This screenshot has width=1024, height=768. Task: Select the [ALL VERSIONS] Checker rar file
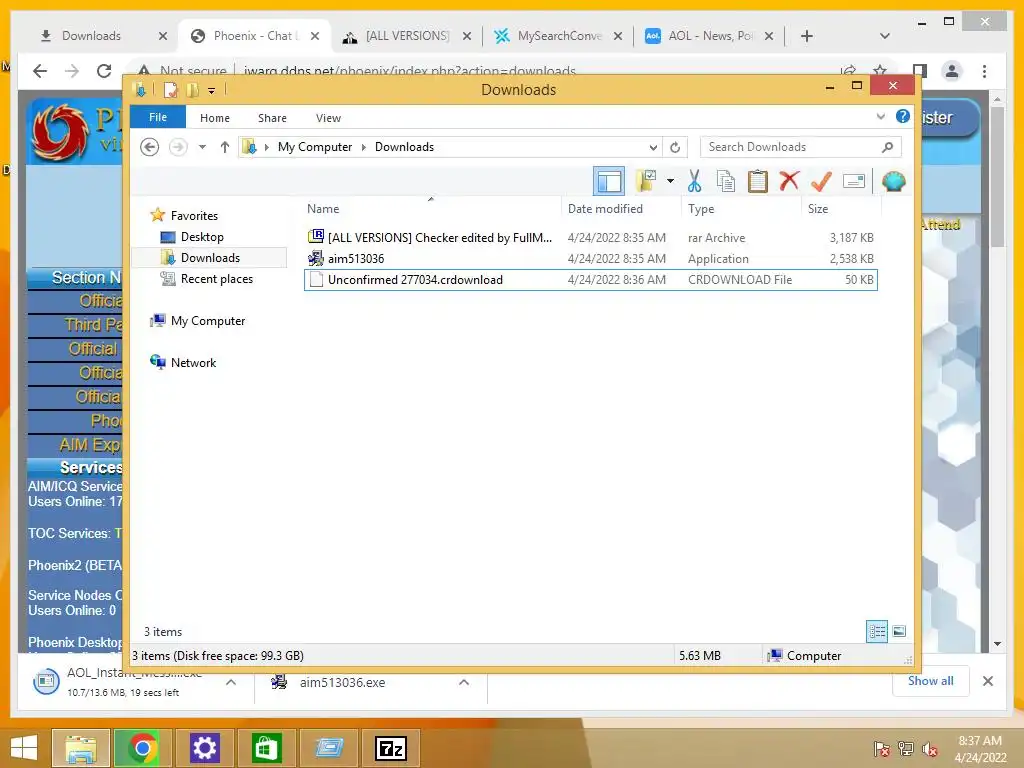[590, 238]
